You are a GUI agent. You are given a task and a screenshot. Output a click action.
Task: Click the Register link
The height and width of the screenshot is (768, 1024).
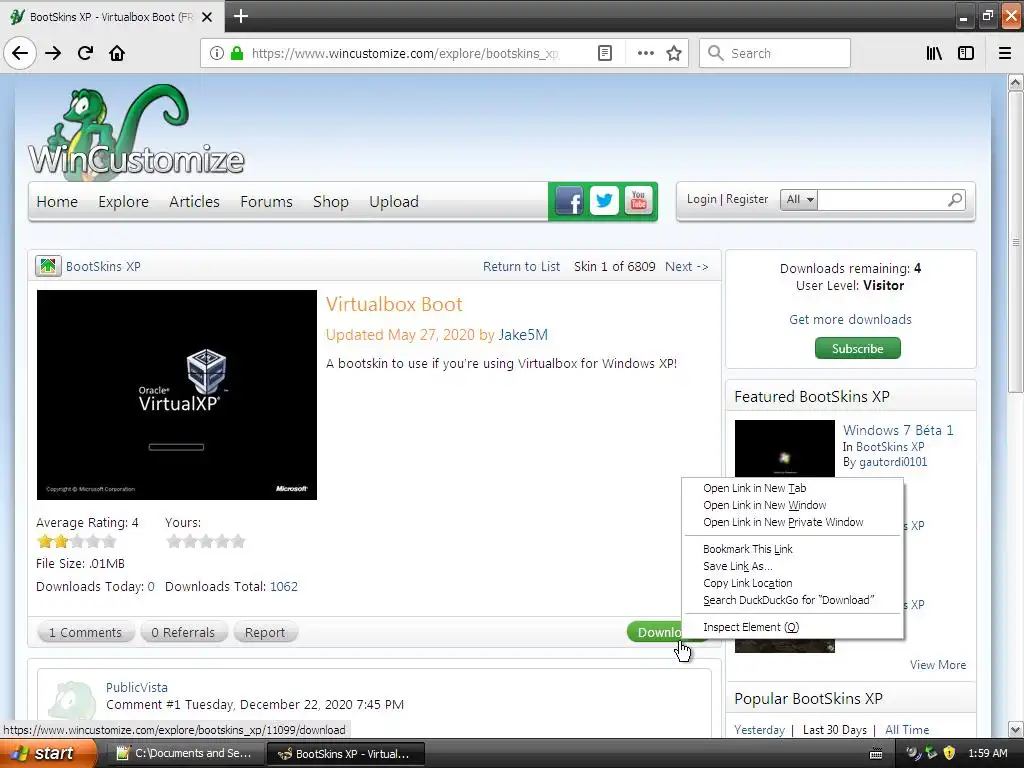(x=746, y=199)
